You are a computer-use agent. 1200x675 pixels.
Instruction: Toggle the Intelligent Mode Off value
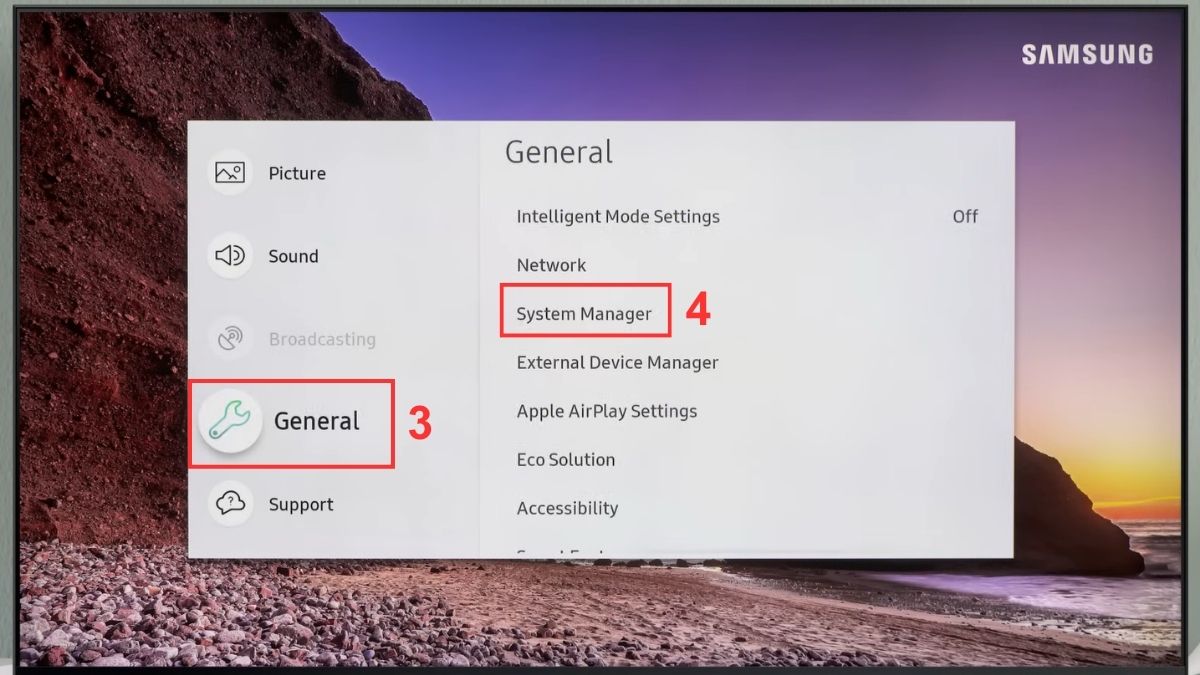click(x=965, y=216)
